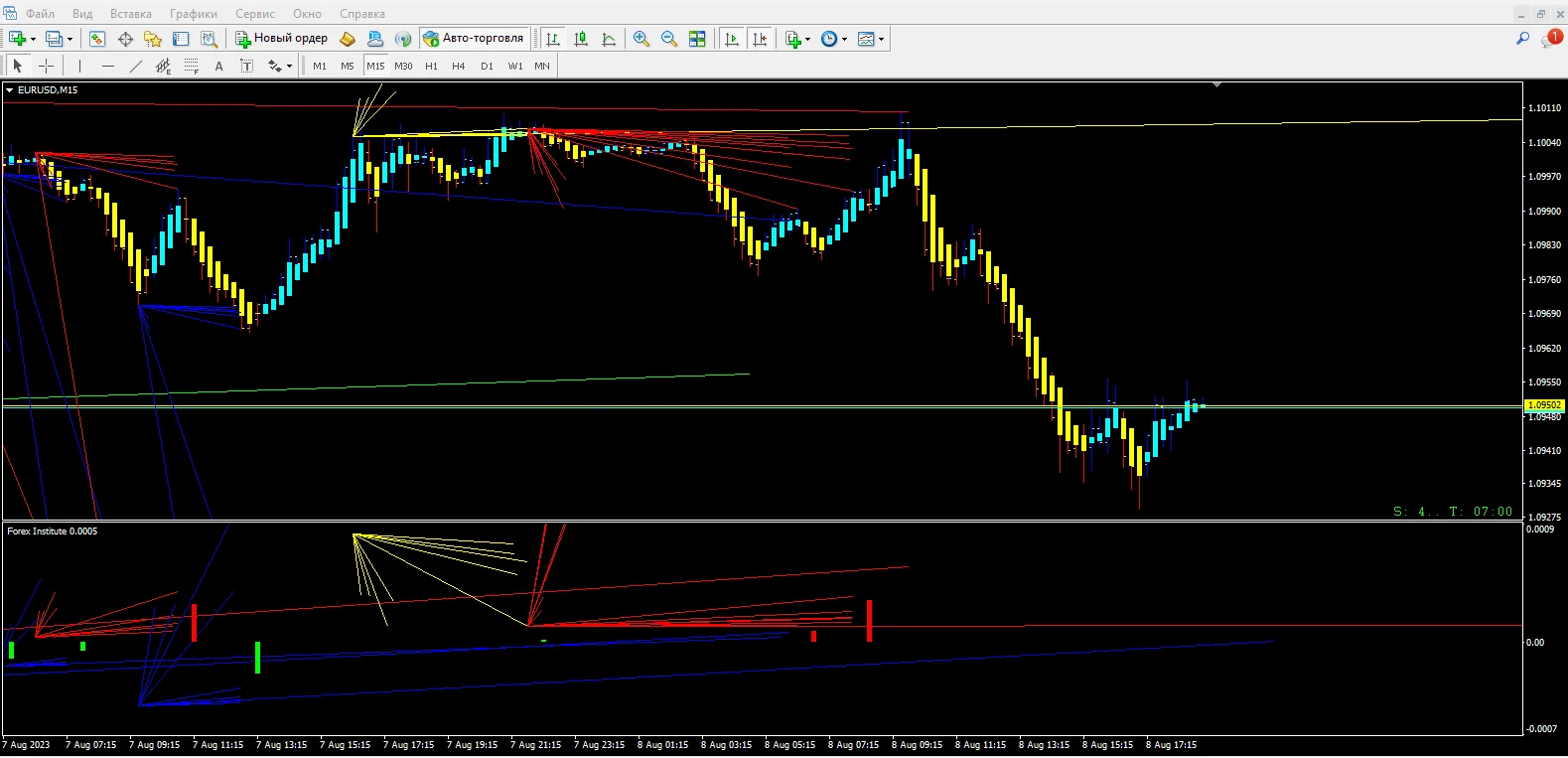Switch to H1 timeframe
This screenshot has width=1568, height=758.
coord(431,67)
